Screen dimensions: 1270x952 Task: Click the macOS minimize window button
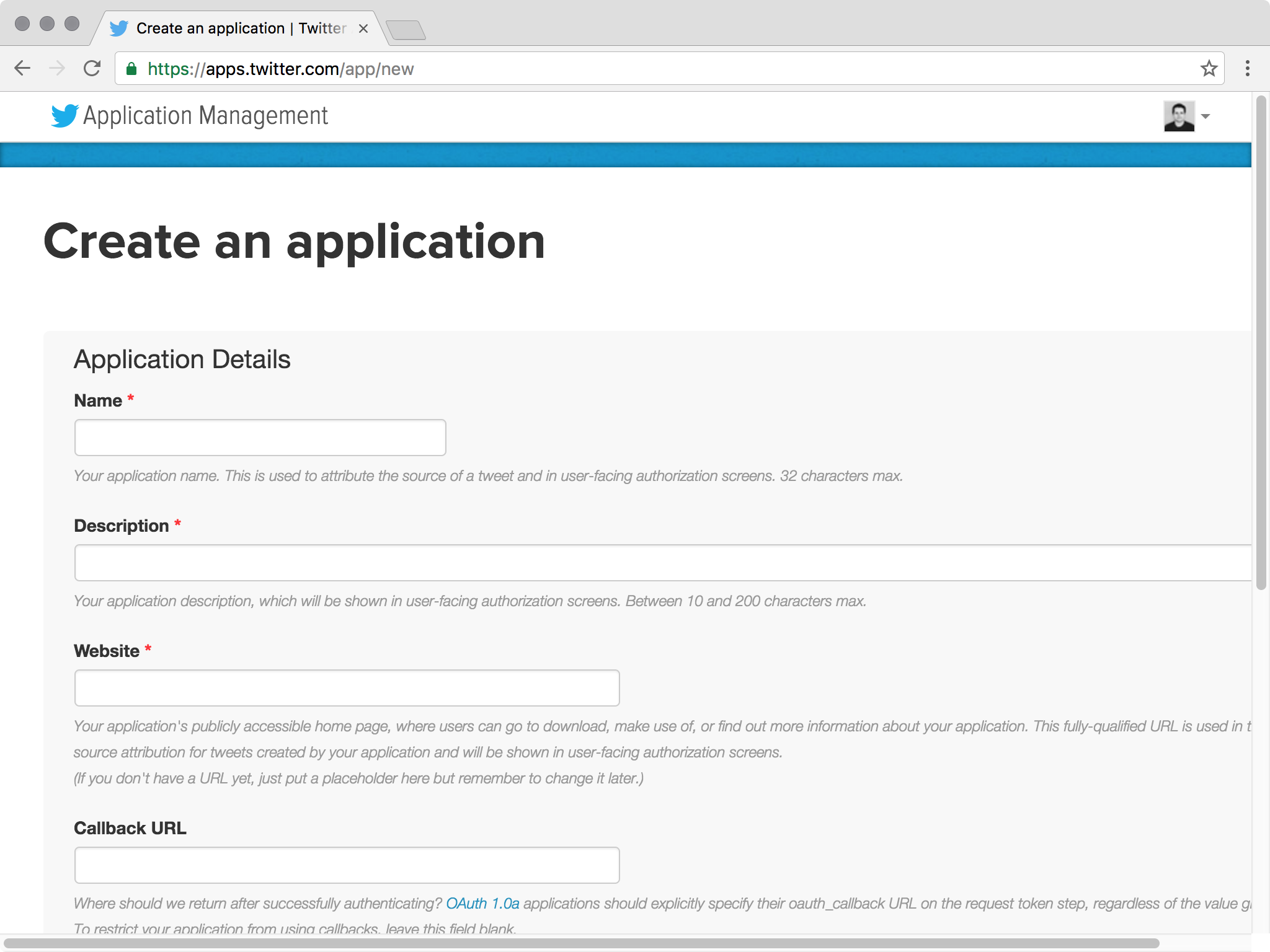pos(47,24)
